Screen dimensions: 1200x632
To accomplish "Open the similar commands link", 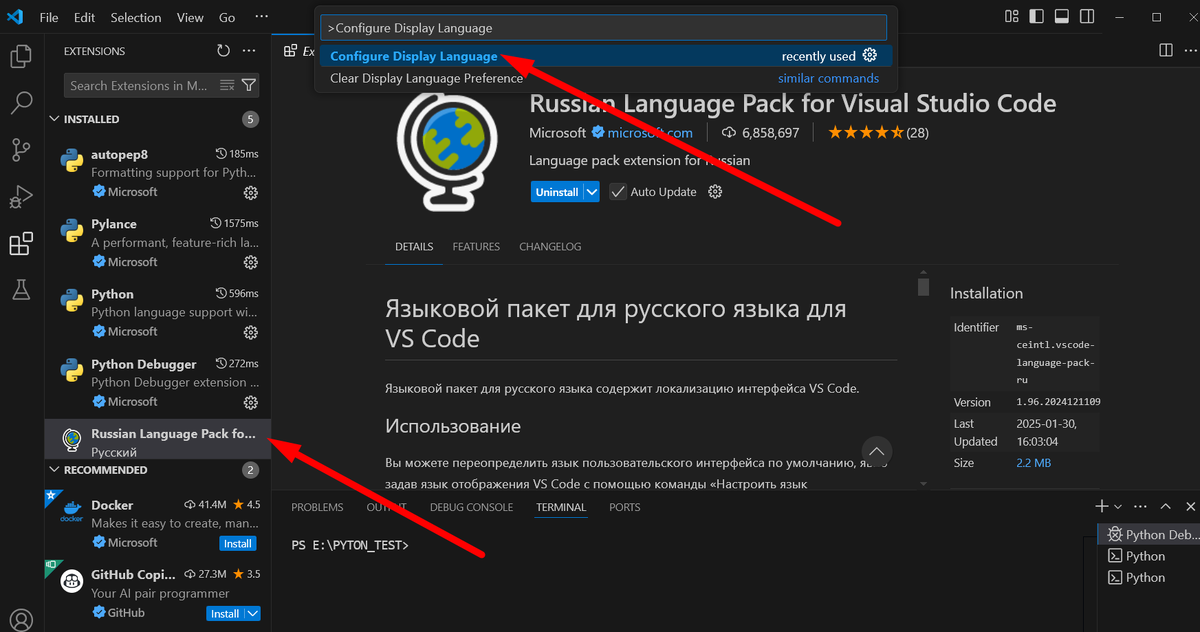I will click(829, 78).
